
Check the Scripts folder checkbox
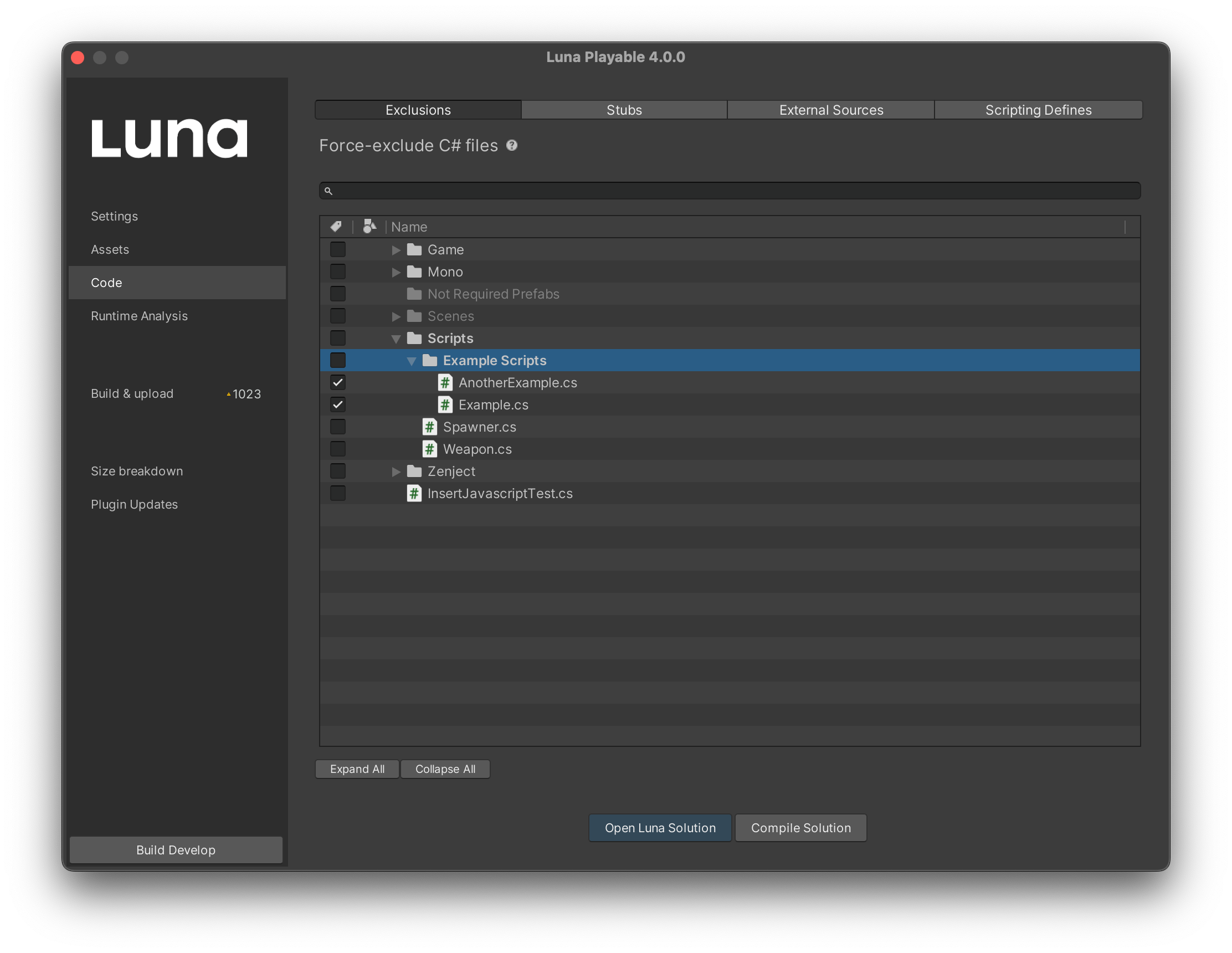pos(337,338)
